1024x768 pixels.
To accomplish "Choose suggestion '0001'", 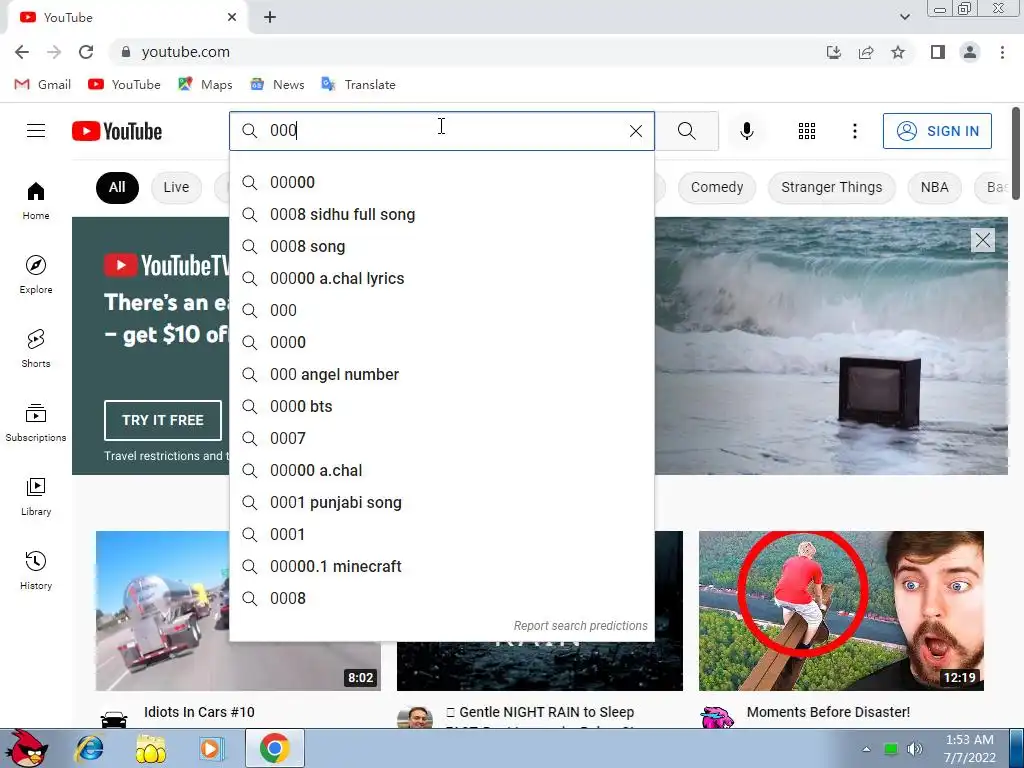I will pos(442,534).
